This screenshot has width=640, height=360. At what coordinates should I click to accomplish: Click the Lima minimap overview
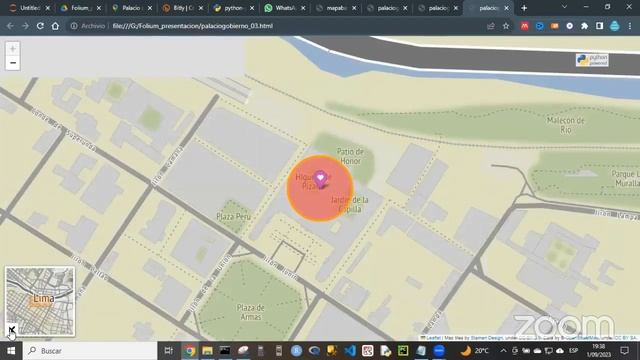pos(40,301)
